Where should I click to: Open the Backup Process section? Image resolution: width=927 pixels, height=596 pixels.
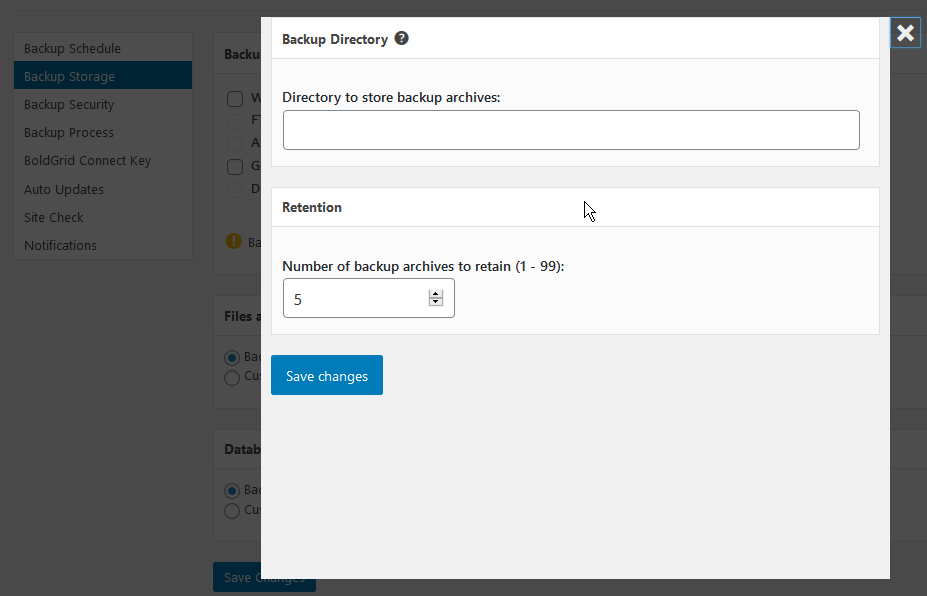[x=69, y=132]
